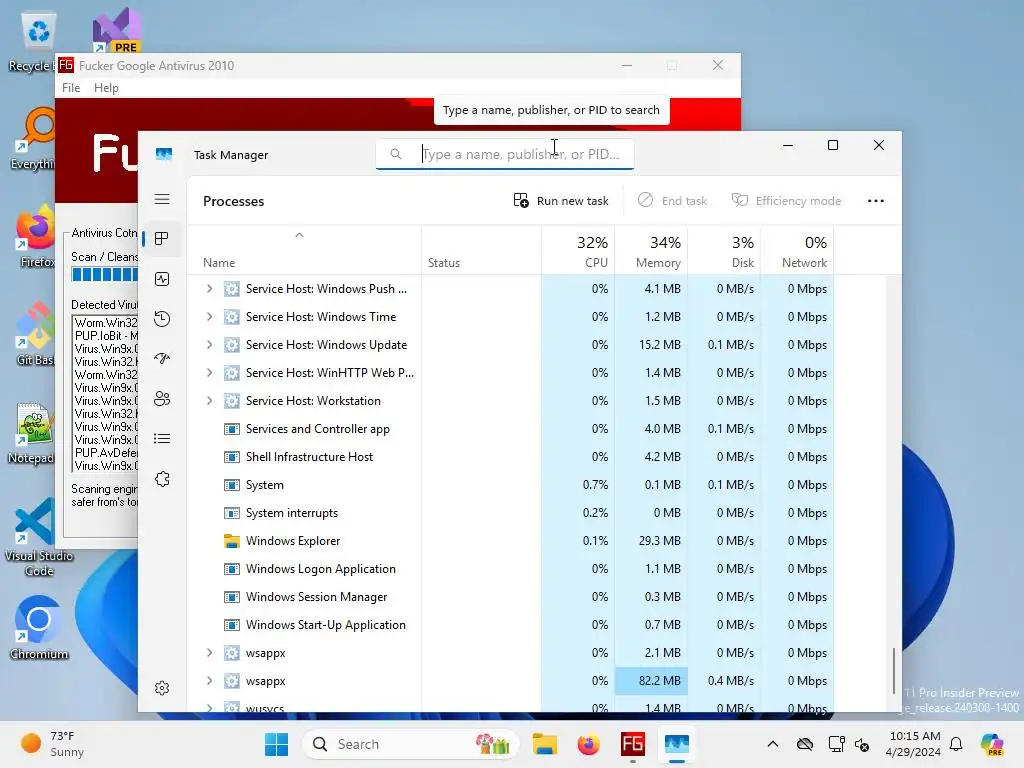The image size is (1024, 768).
Task: Open the Windows Start menu
Action: (x=276, y=744)
